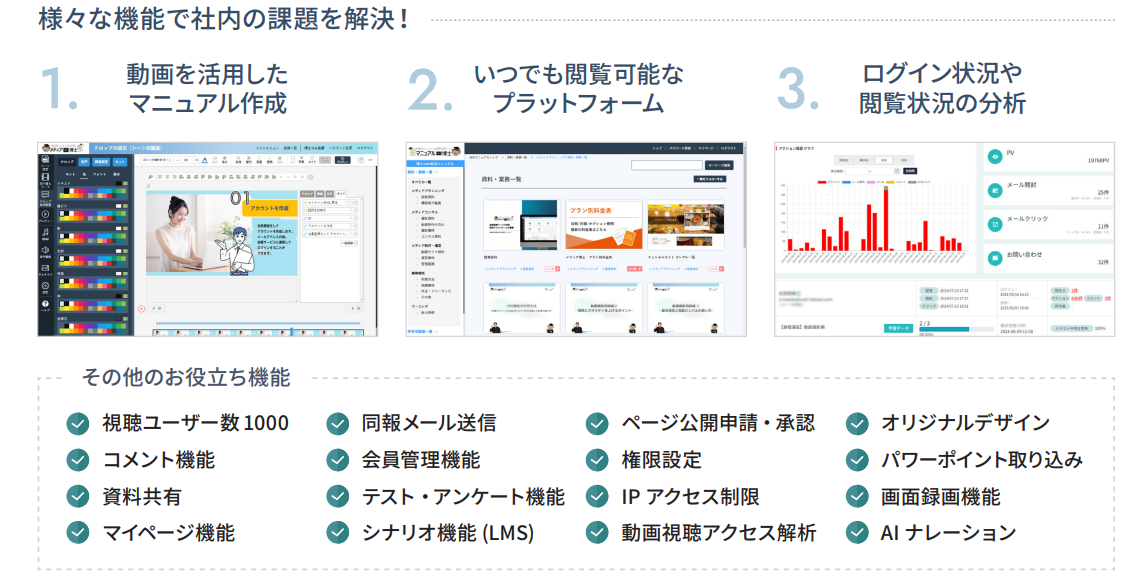Switch to the third period tab above graph
1146x573 pixels.
pos(884,160)
